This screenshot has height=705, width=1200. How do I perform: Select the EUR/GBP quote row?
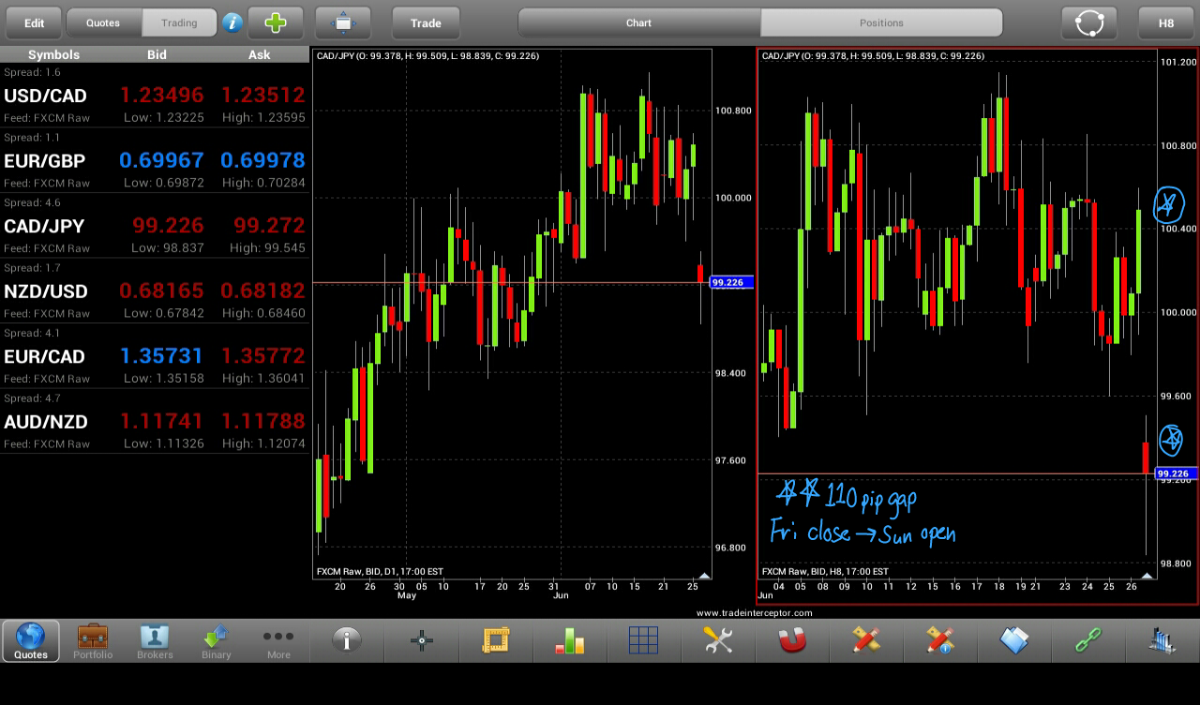[x=154, y=160]
